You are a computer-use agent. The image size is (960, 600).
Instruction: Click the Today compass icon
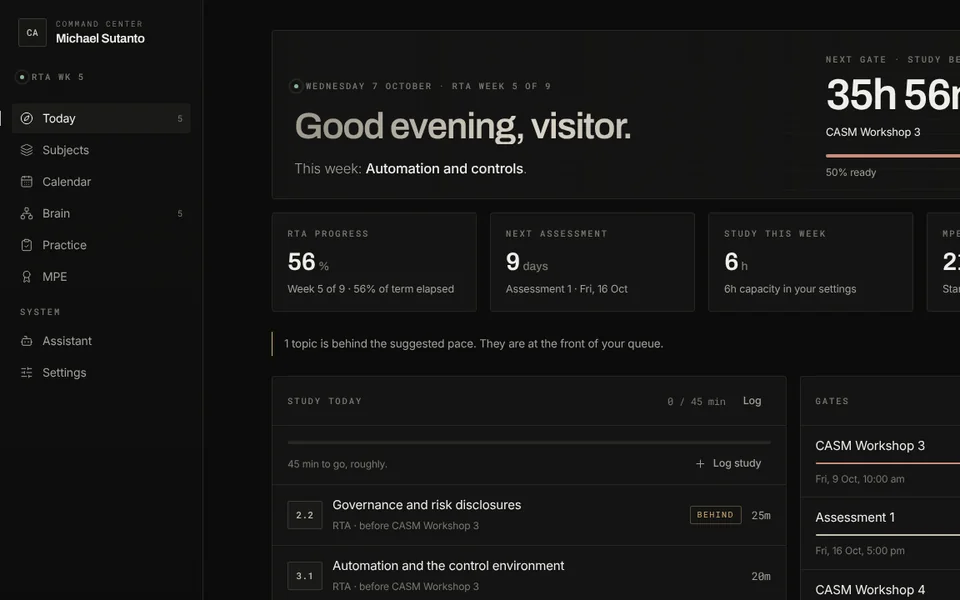26,118
